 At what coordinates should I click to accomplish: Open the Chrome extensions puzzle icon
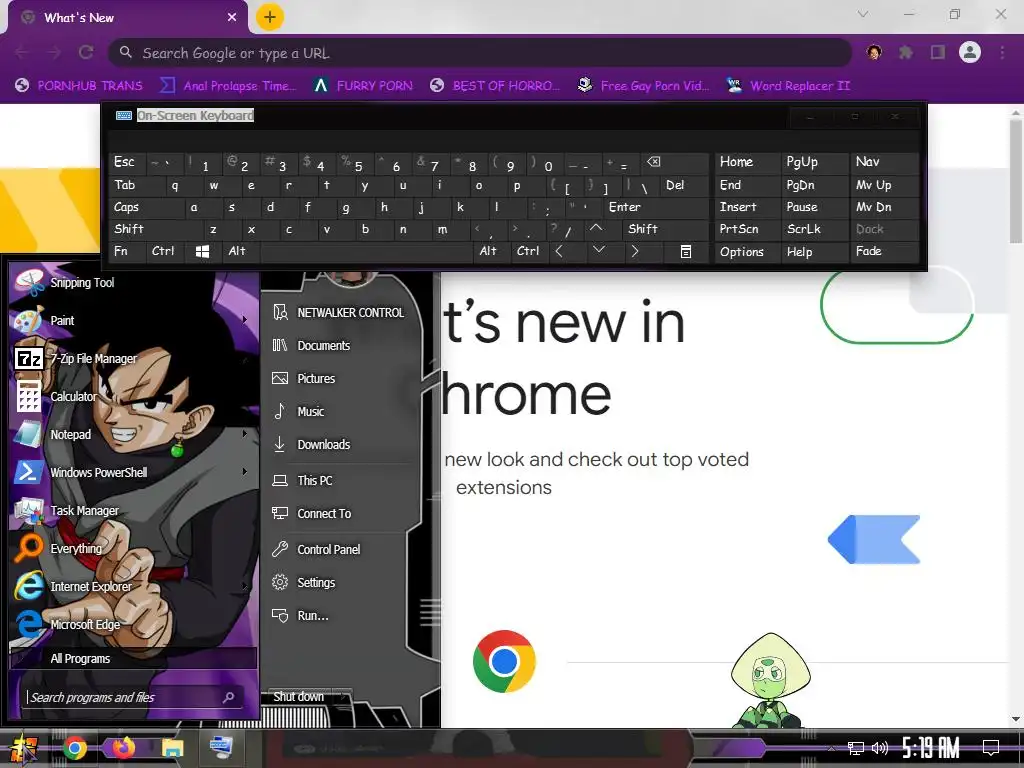click(x=905, y=52)
